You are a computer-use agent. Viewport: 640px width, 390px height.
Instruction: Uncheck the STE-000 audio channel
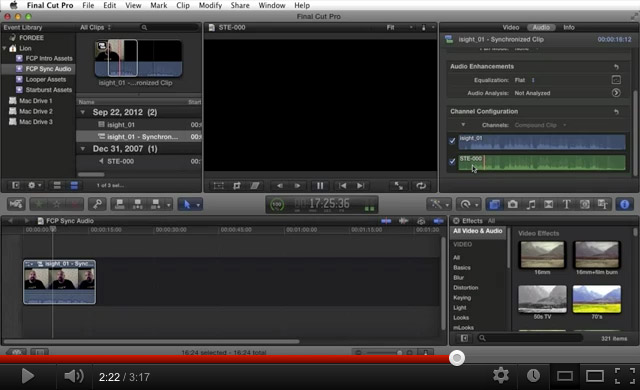click(x=452, y=162)
